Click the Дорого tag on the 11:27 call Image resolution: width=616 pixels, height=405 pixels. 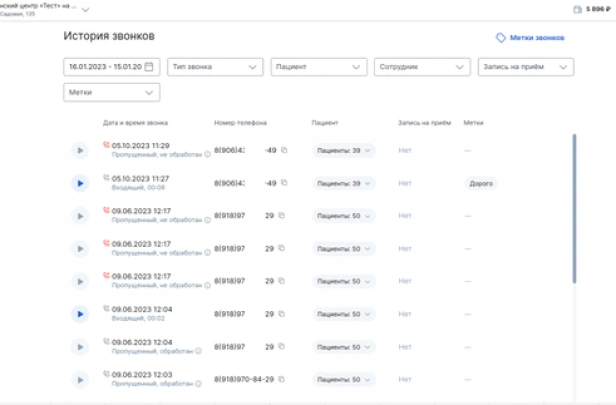point(481,184)
